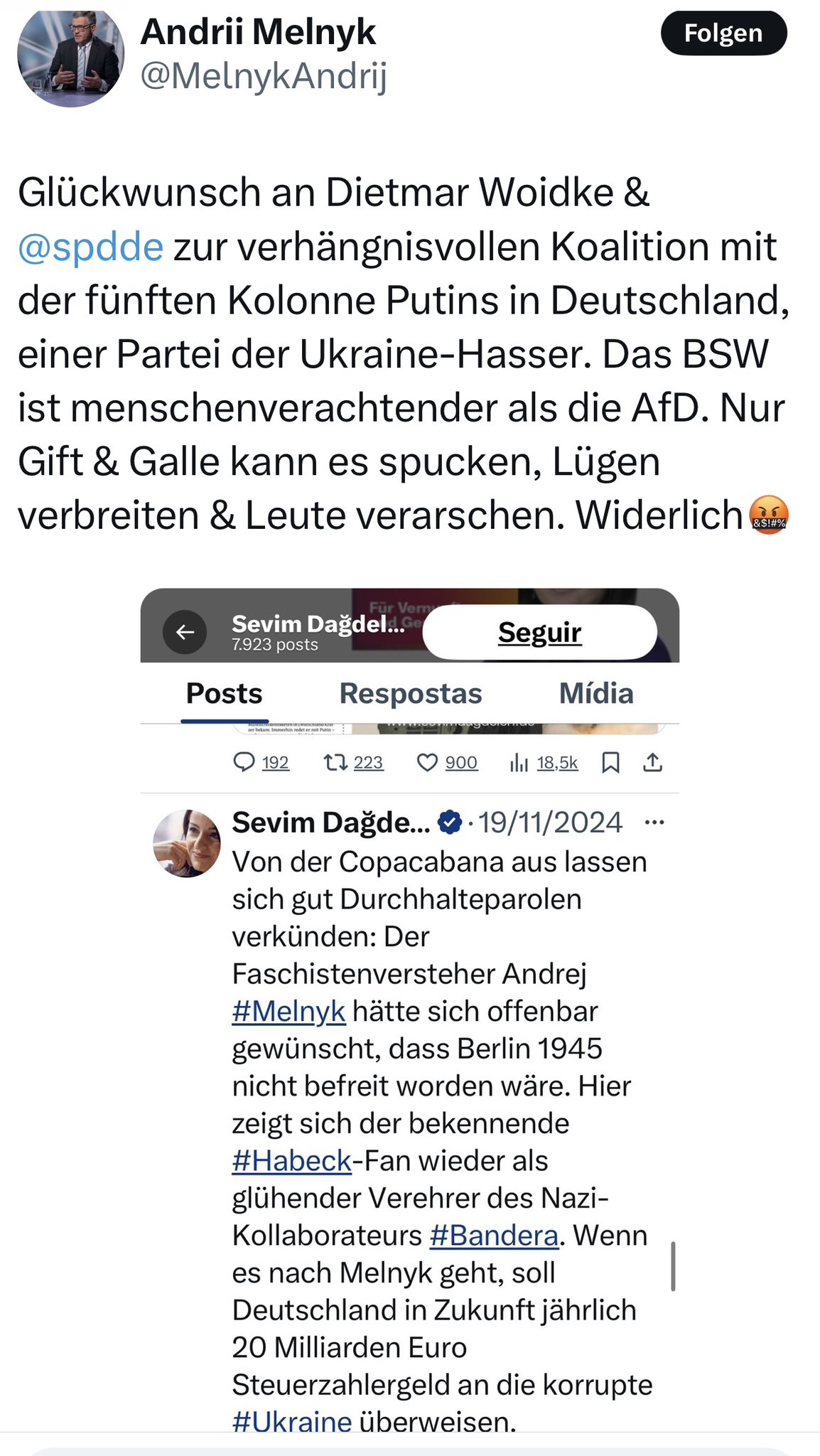The height and width of the screenshot is (1456, 820).
Task: Open the #Bandera hashtag link
Action: 494,1236
